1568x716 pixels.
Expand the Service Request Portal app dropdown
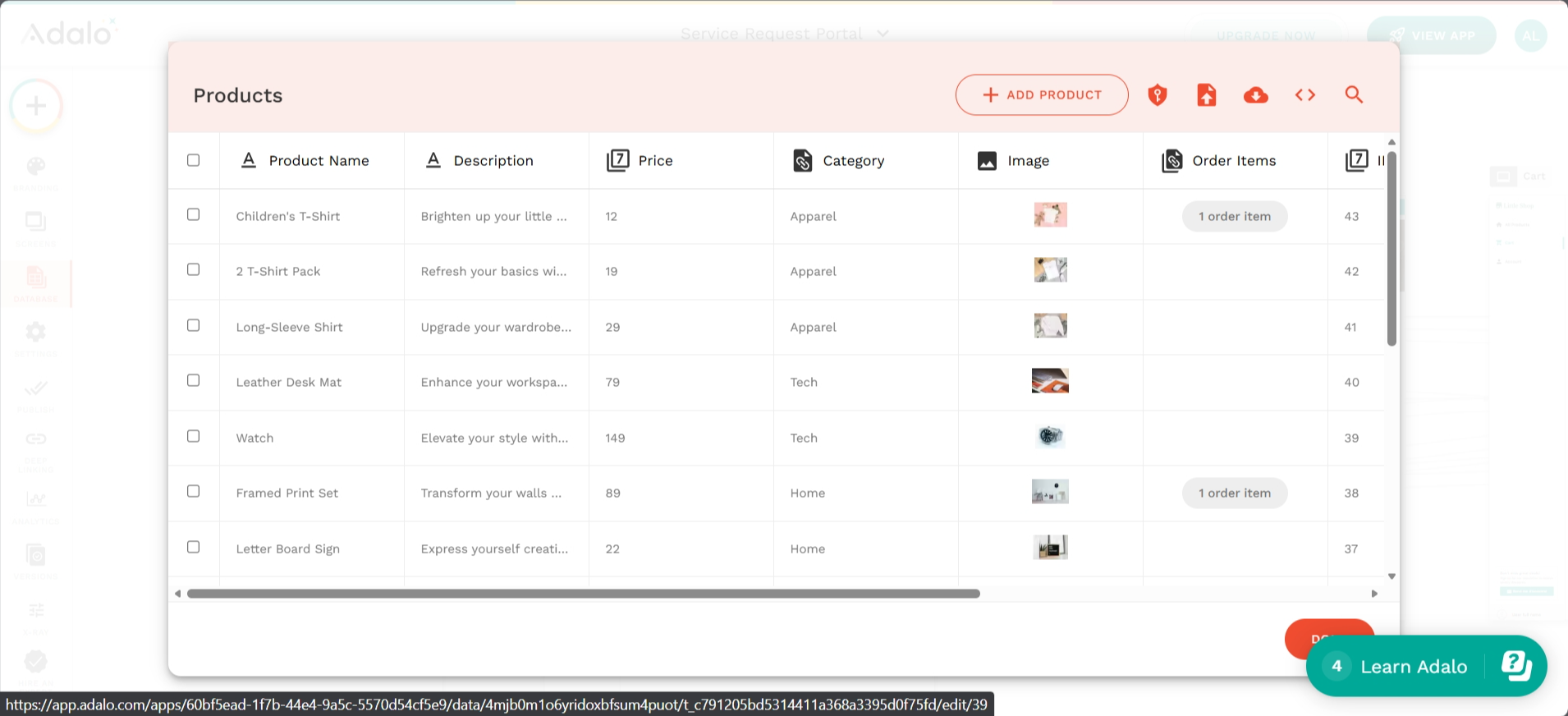click(784, 34)
